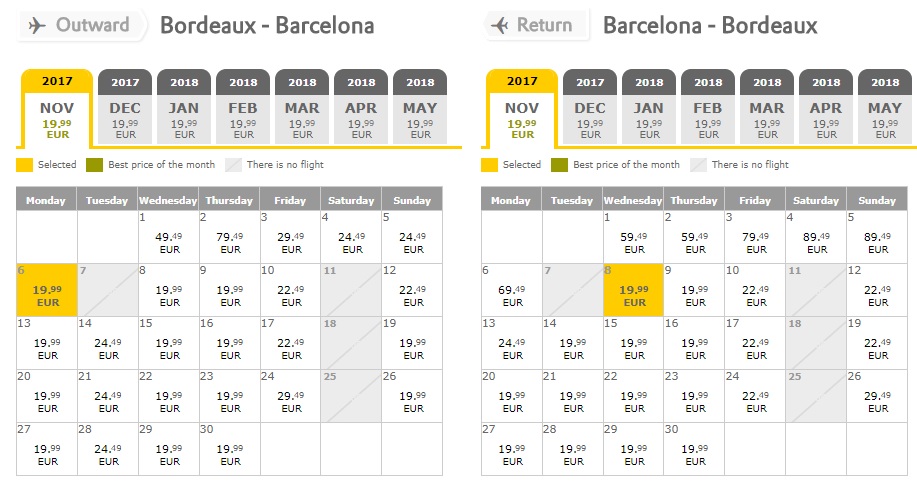Screen dimensions: 917x491
Task: Choose Return November 26 fare of 29.49 EUR
Action: point(877,396)
